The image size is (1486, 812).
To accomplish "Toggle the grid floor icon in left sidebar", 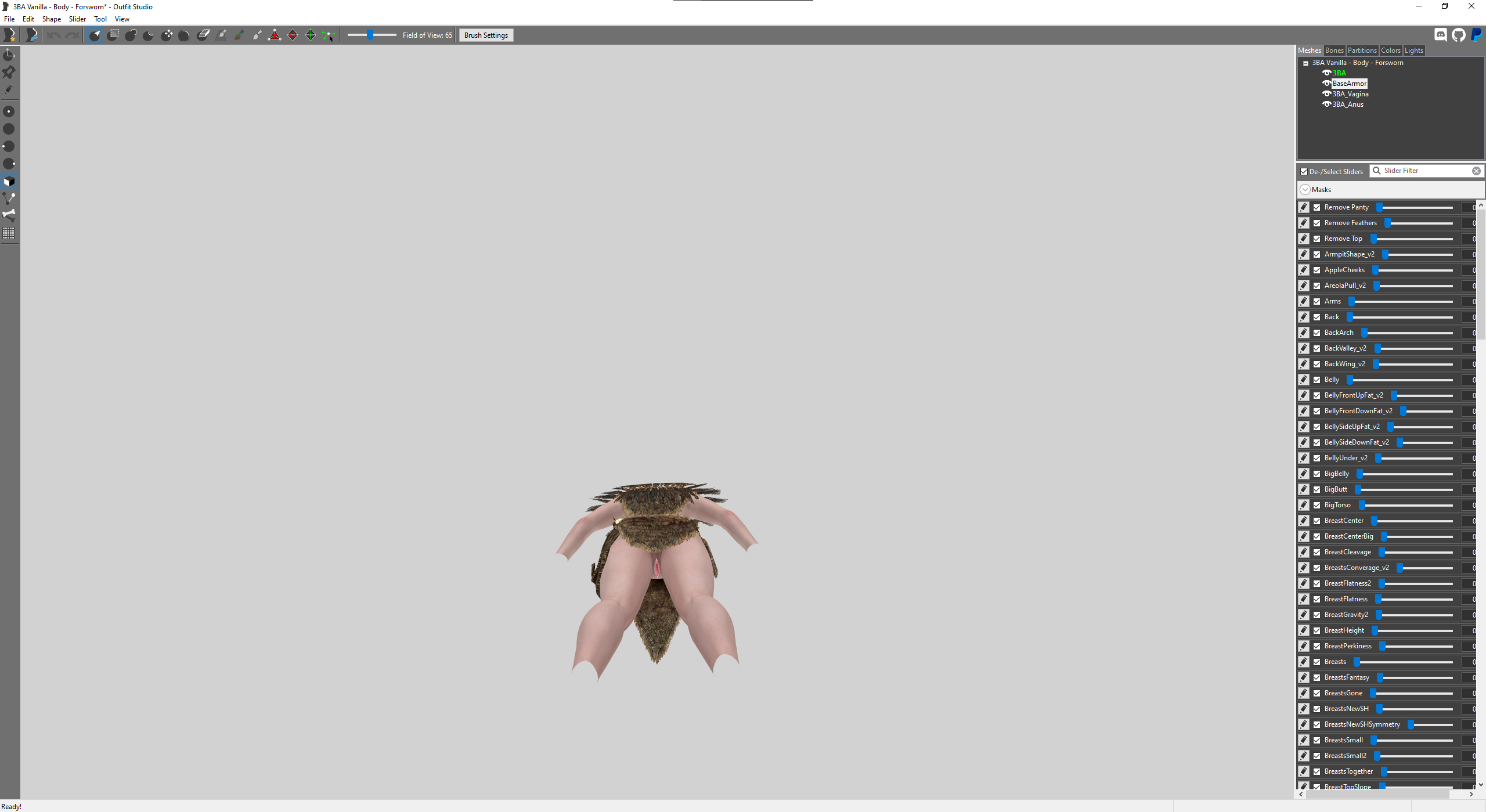I will [9, 233].
